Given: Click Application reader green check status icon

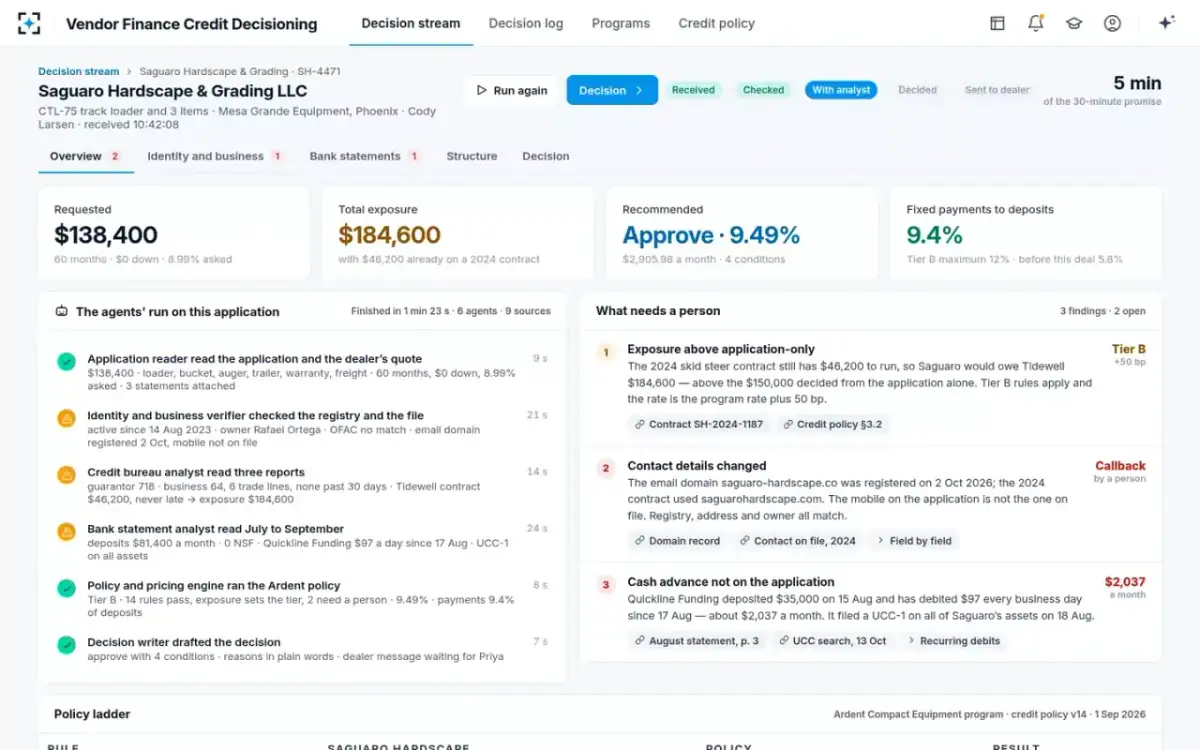Looking at the screenshot, I should point(66,361).
